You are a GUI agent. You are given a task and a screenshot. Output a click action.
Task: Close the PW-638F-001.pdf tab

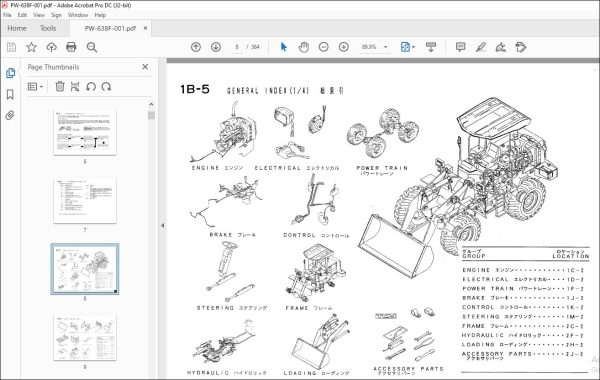pyautogui.click(x=145, y=28)
